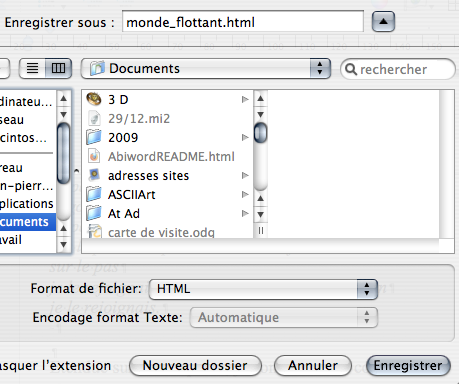
Task: Click the file list scrollbar thumb
Action: [x=261, y=133]
